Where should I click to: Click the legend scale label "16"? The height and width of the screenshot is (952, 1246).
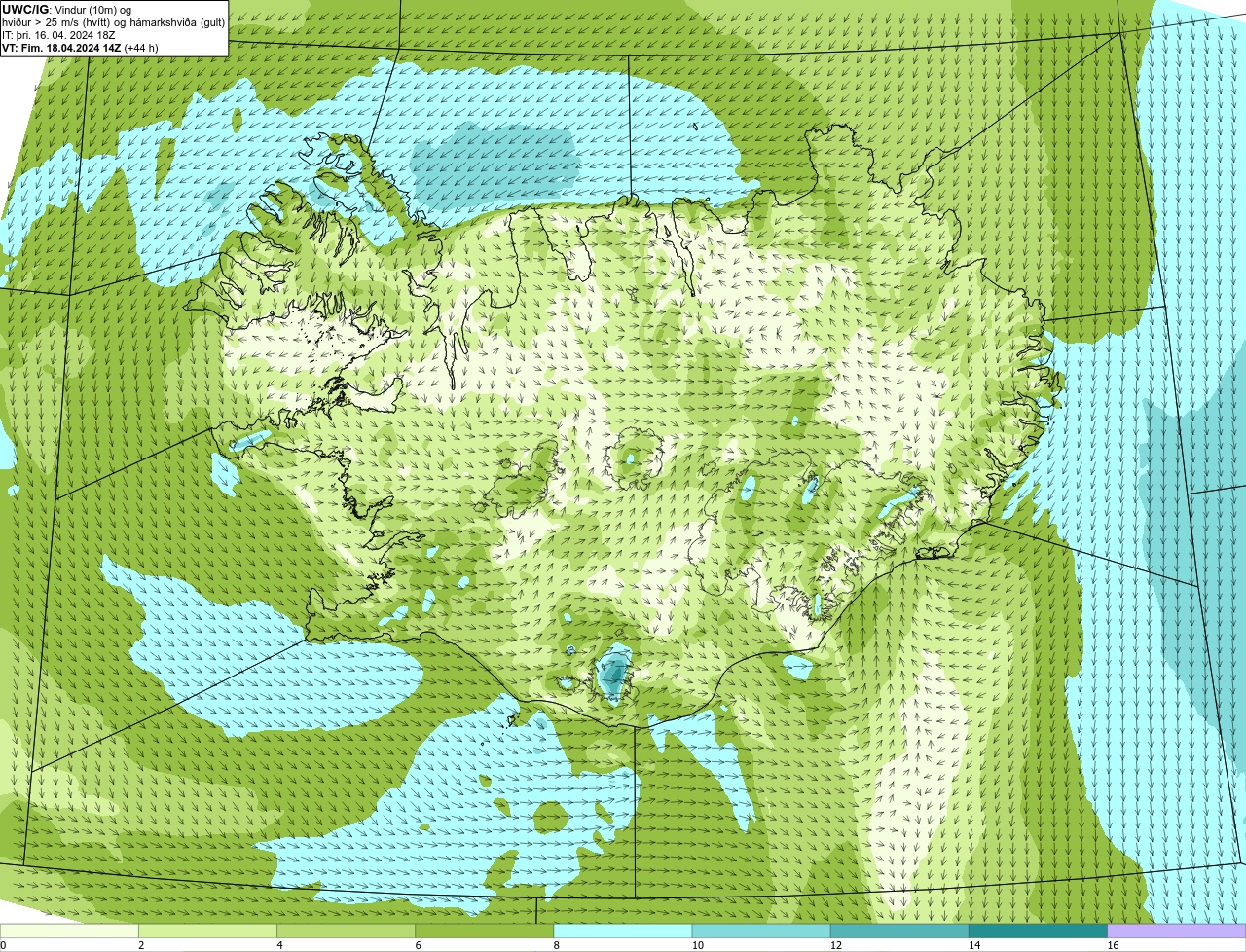click(x=1114, y=945)
